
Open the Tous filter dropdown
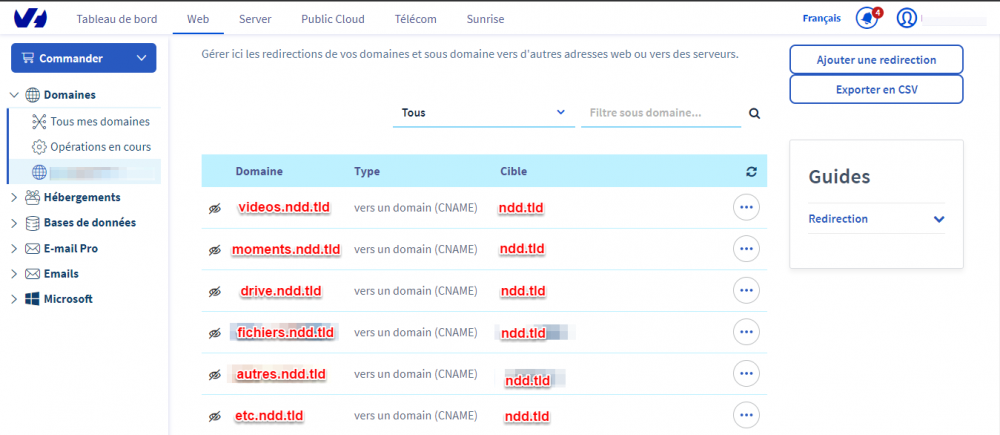tap(483, 113)
